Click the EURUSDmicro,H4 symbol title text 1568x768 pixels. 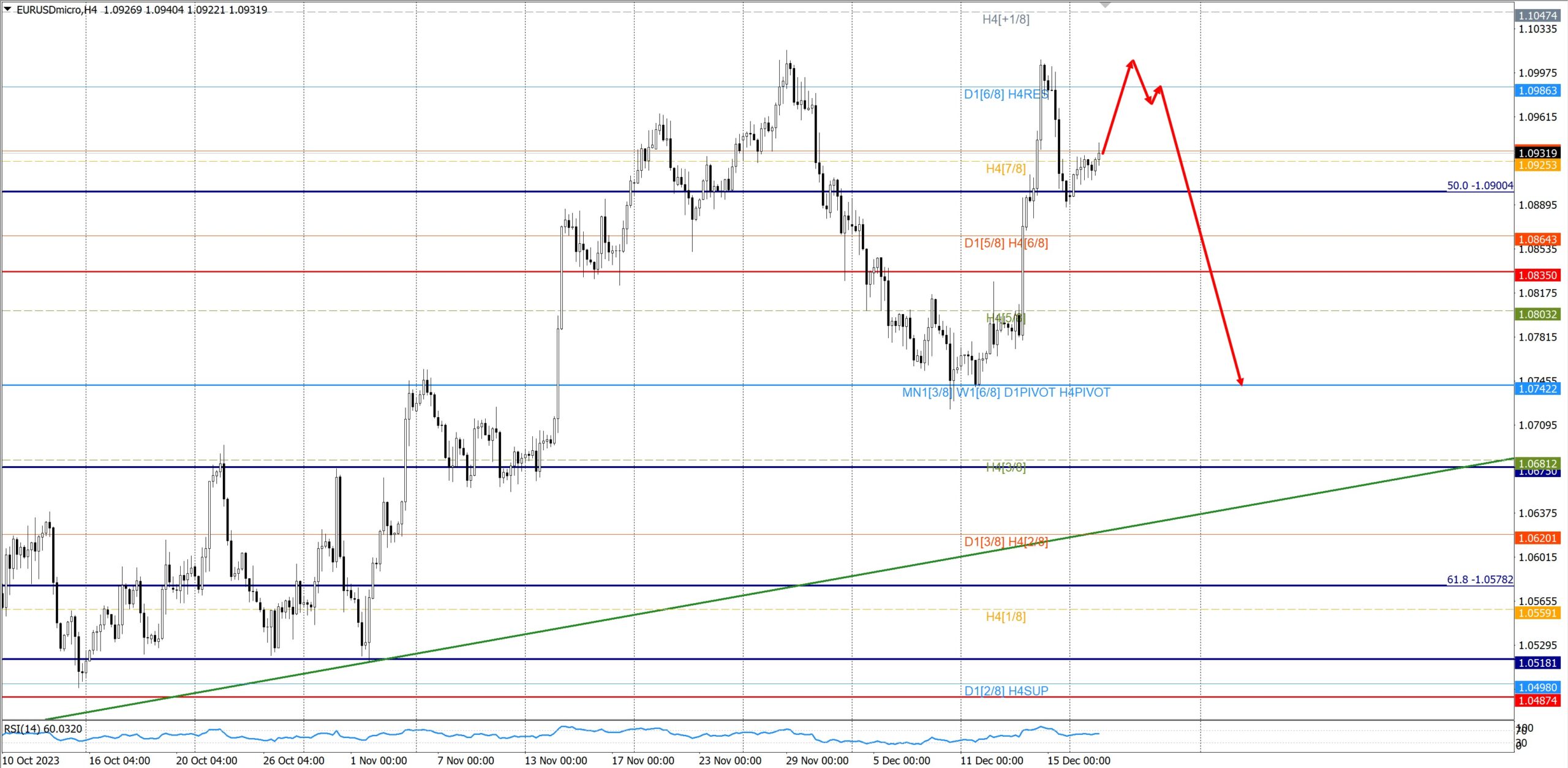(x=56, y=10)
